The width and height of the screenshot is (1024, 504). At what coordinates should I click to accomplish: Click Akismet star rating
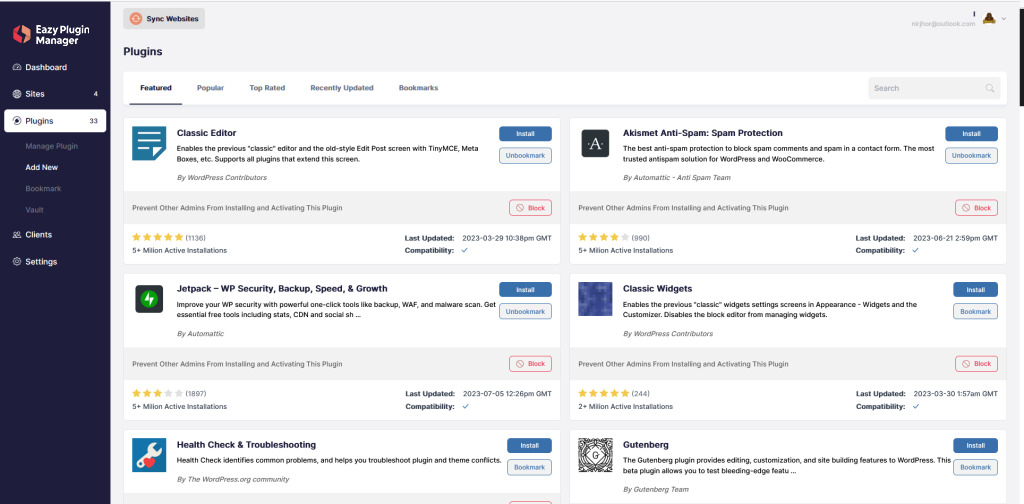[x=603, y=238]
